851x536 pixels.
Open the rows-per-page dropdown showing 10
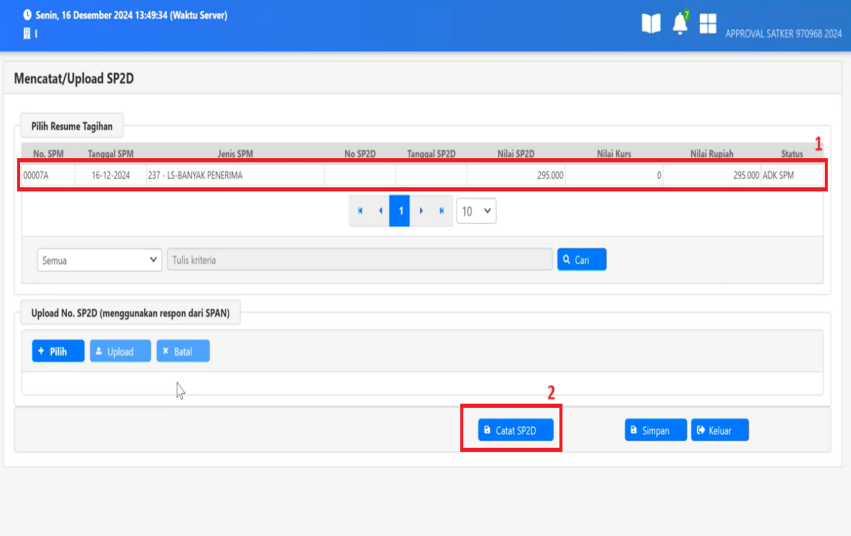coord(476,211)
